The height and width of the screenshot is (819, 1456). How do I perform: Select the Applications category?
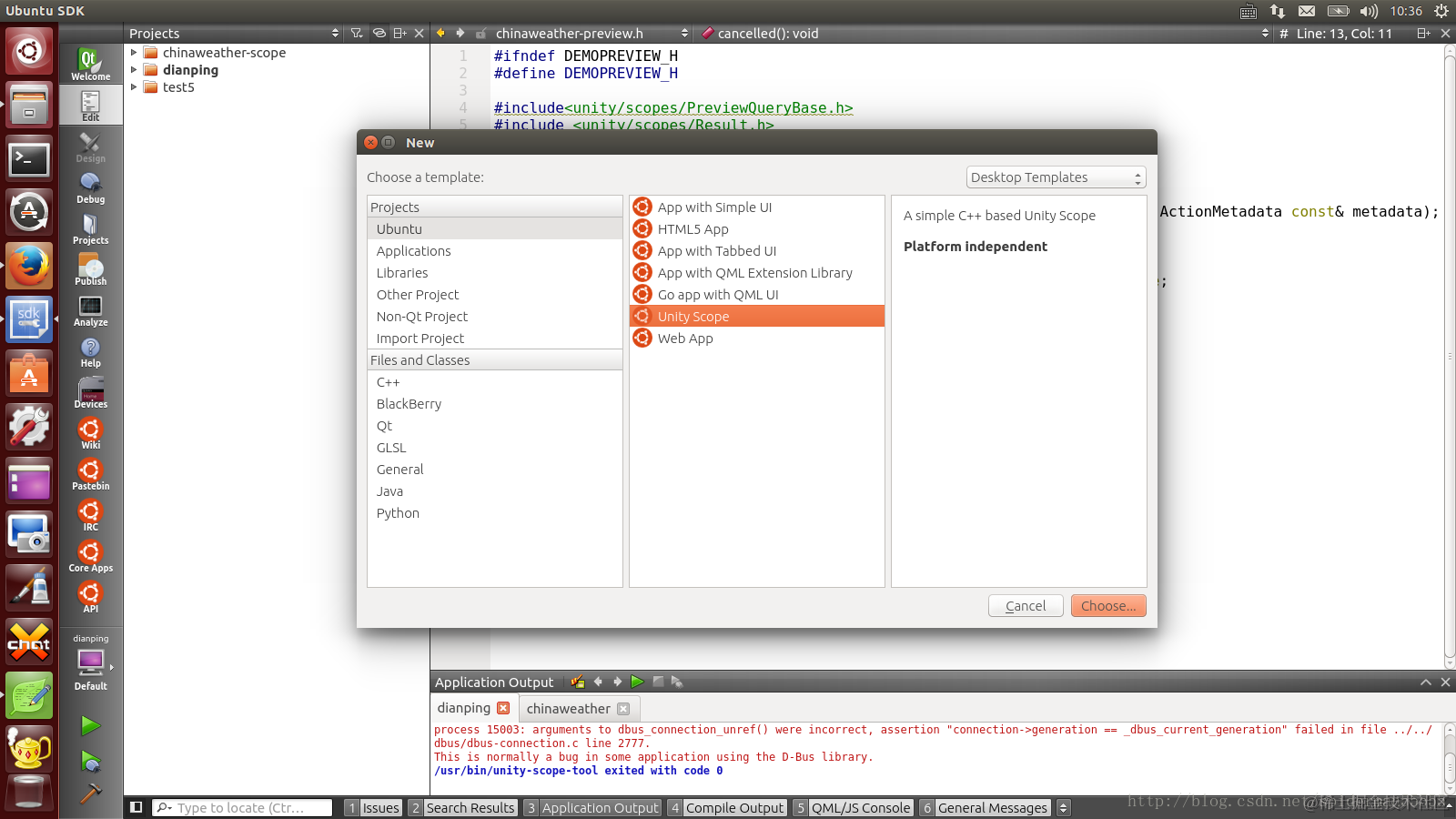pos(495,251)
